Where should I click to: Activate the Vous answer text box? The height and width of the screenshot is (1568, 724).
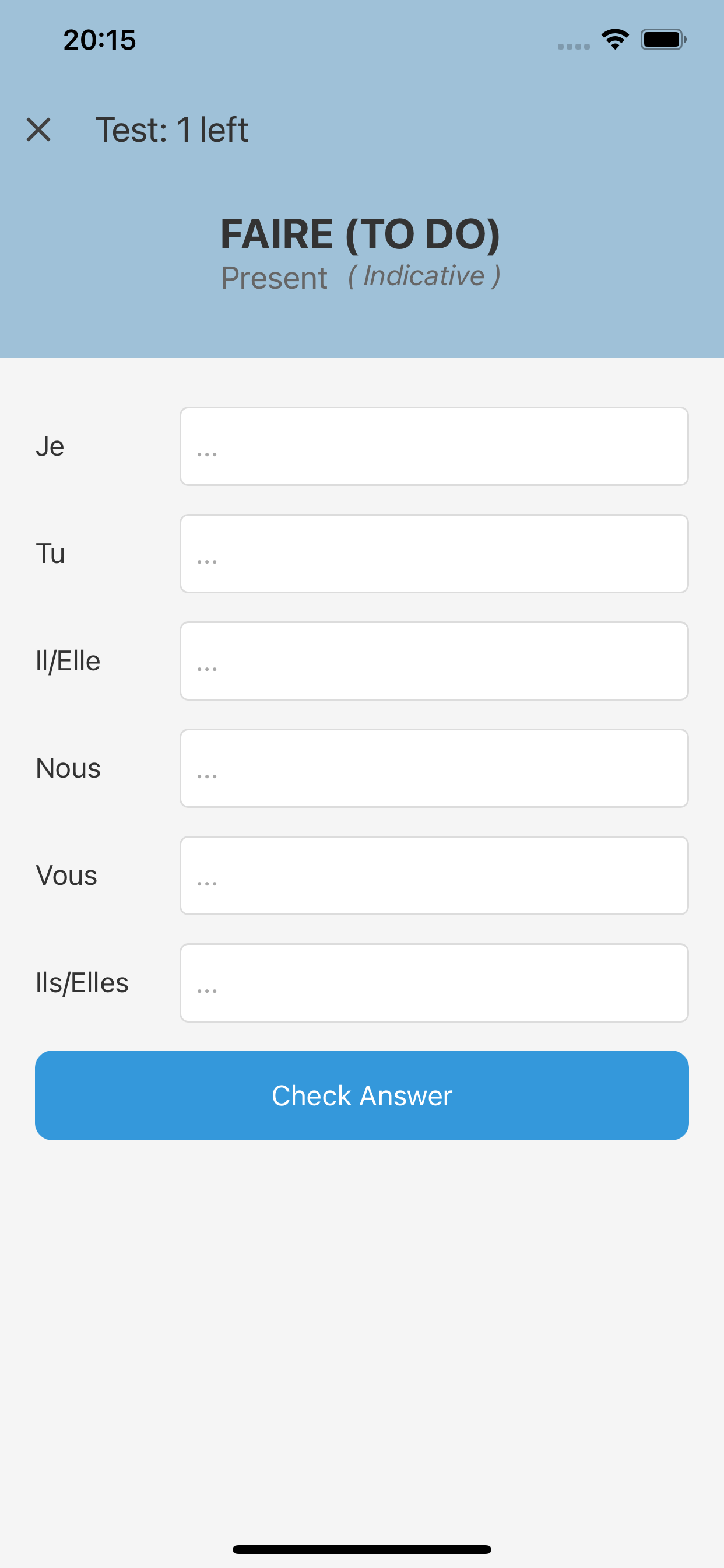pyautogui.click(x=434, y=876)
